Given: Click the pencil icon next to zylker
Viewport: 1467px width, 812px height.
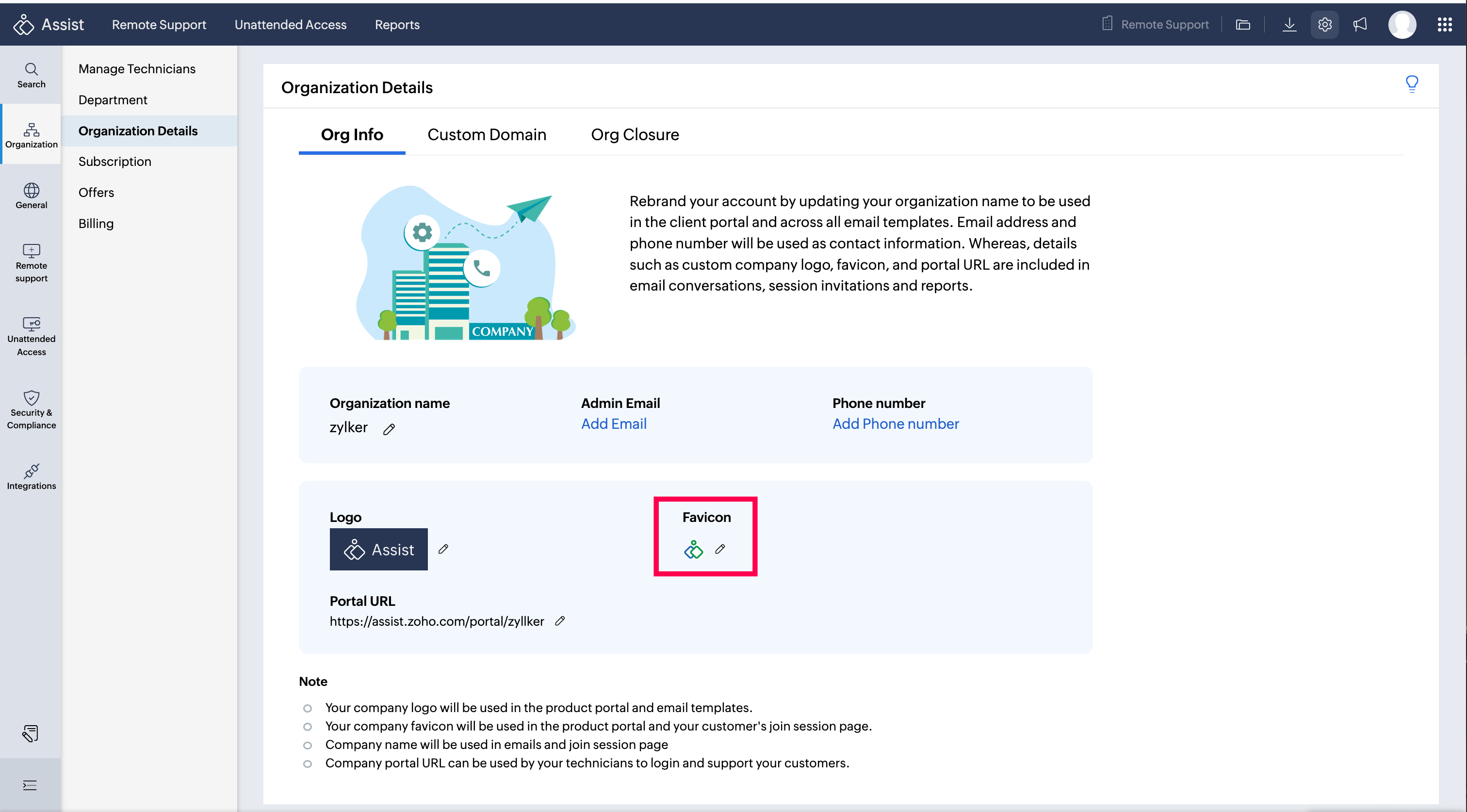Looking at the screenshot, I should tap(389, 429).
